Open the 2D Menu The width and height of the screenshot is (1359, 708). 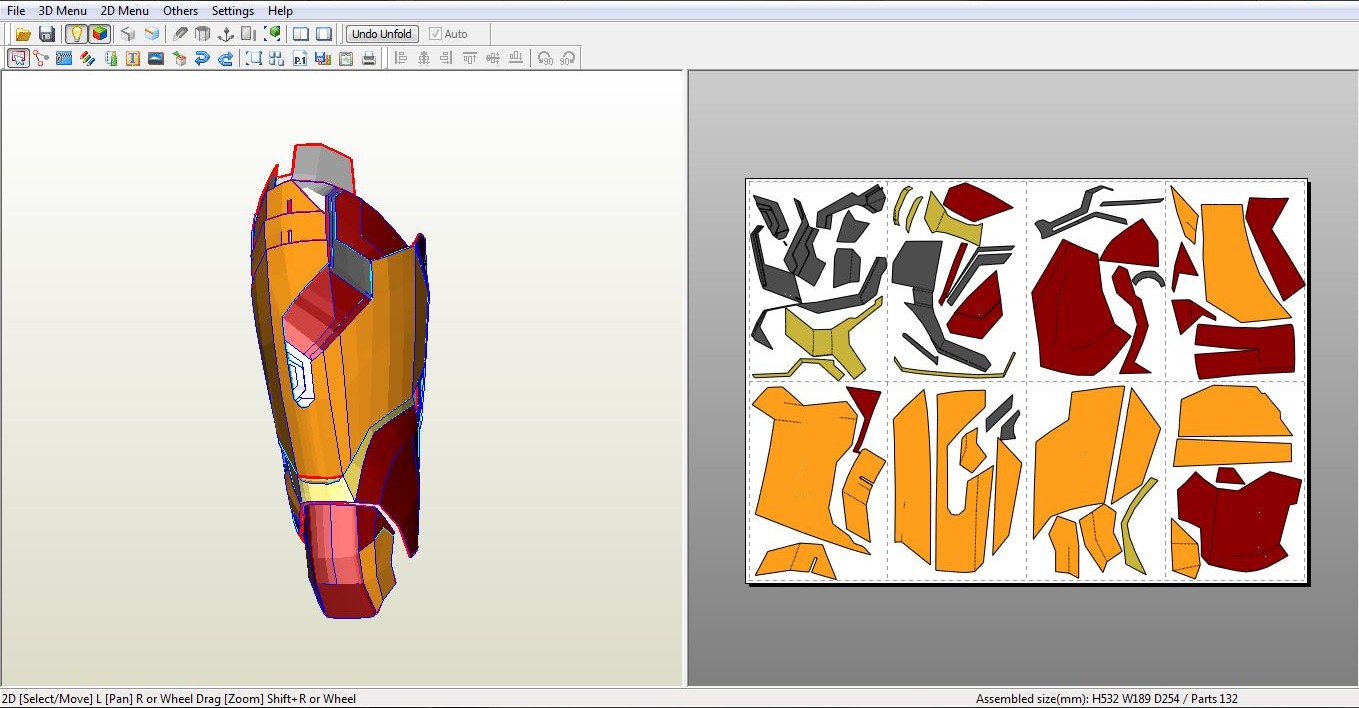coord(125,10)
